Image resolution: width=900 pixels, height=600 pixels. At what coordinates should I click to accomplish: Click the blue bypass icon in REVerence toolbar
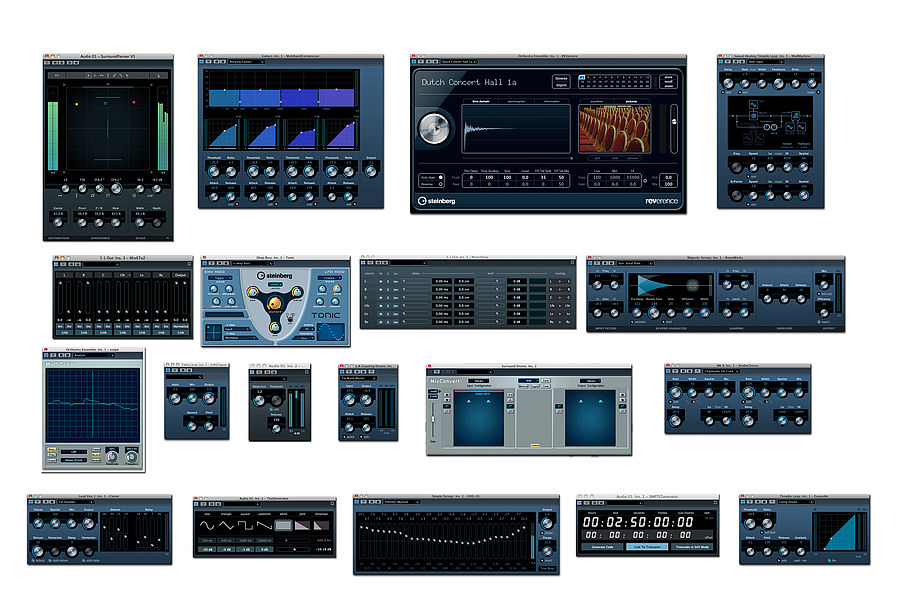(x=414, y=61)
